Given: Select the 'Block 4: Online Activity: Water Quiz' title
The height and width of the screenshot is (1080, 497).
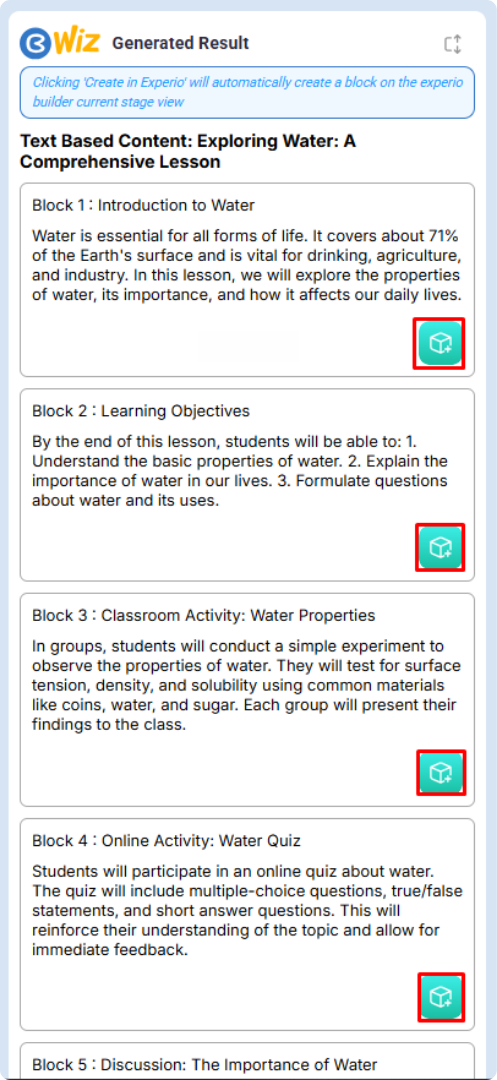Looking at the screenshot, I should tap(166, 840).
